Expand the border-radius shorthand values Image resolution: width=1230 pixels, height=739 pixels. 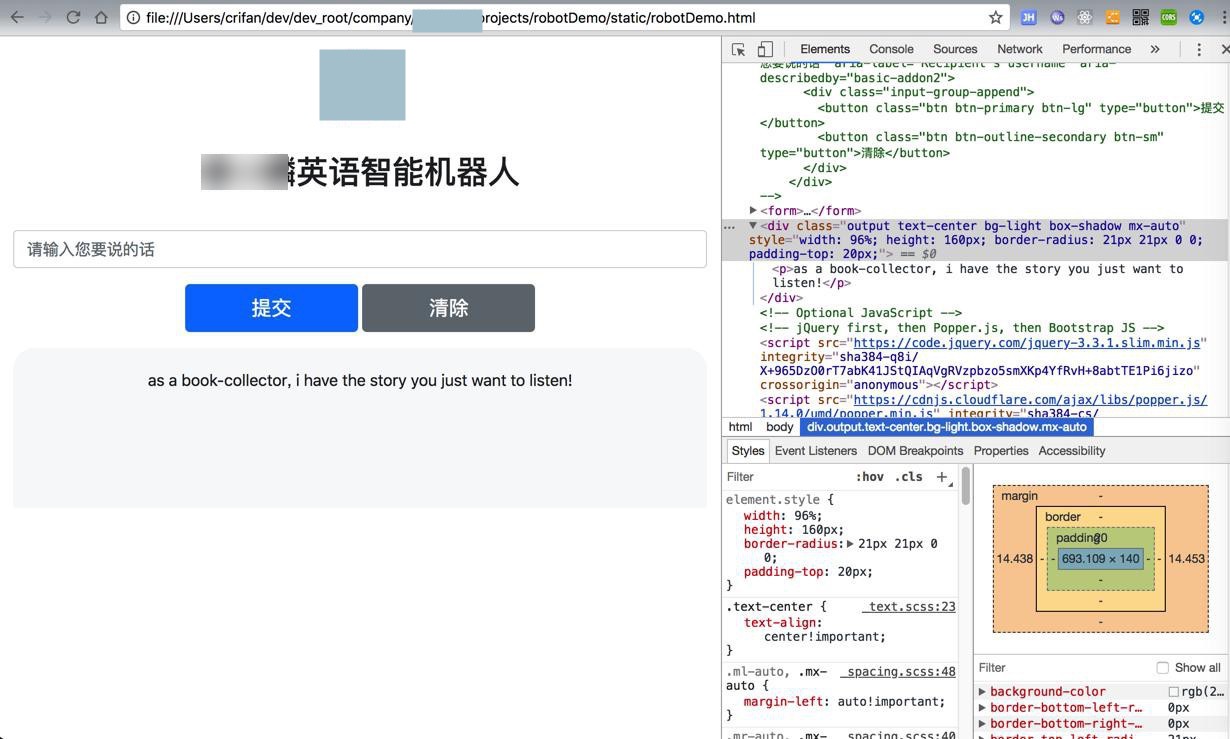pos(850,544)
